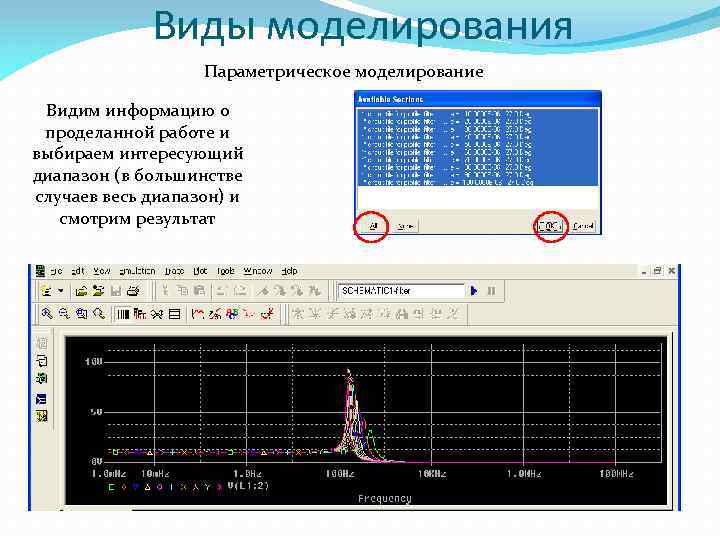Click the Frequency axis label
Screen dimensions: 720x540
tap(385, 499)
